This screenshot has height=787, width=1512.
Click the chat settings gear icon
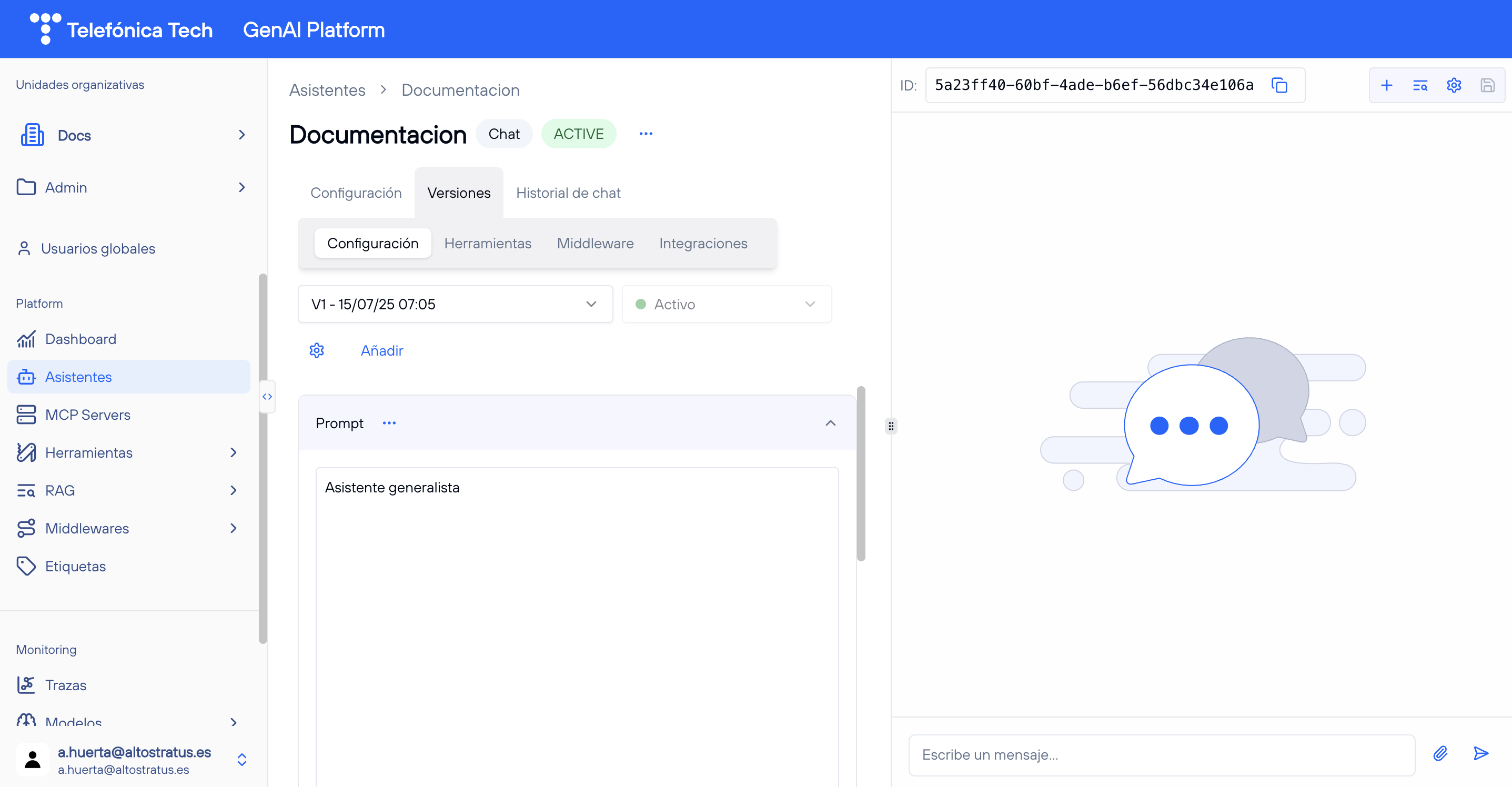click(x=1453, y=85)
